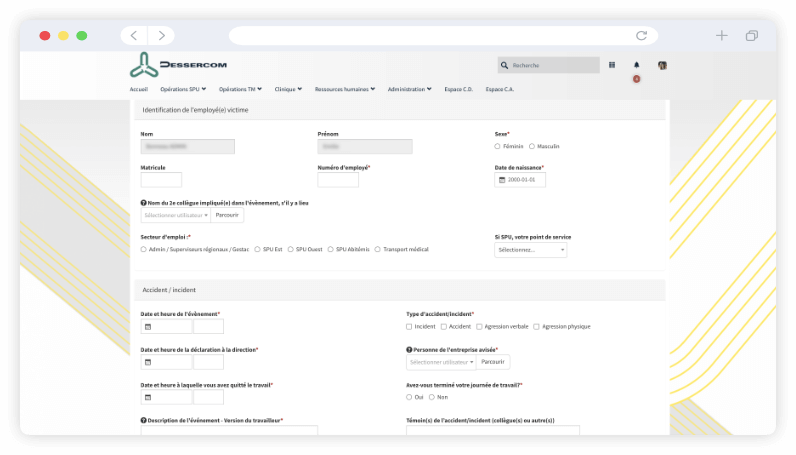Select Non for journée de travail terminée

tap(432, 397)
